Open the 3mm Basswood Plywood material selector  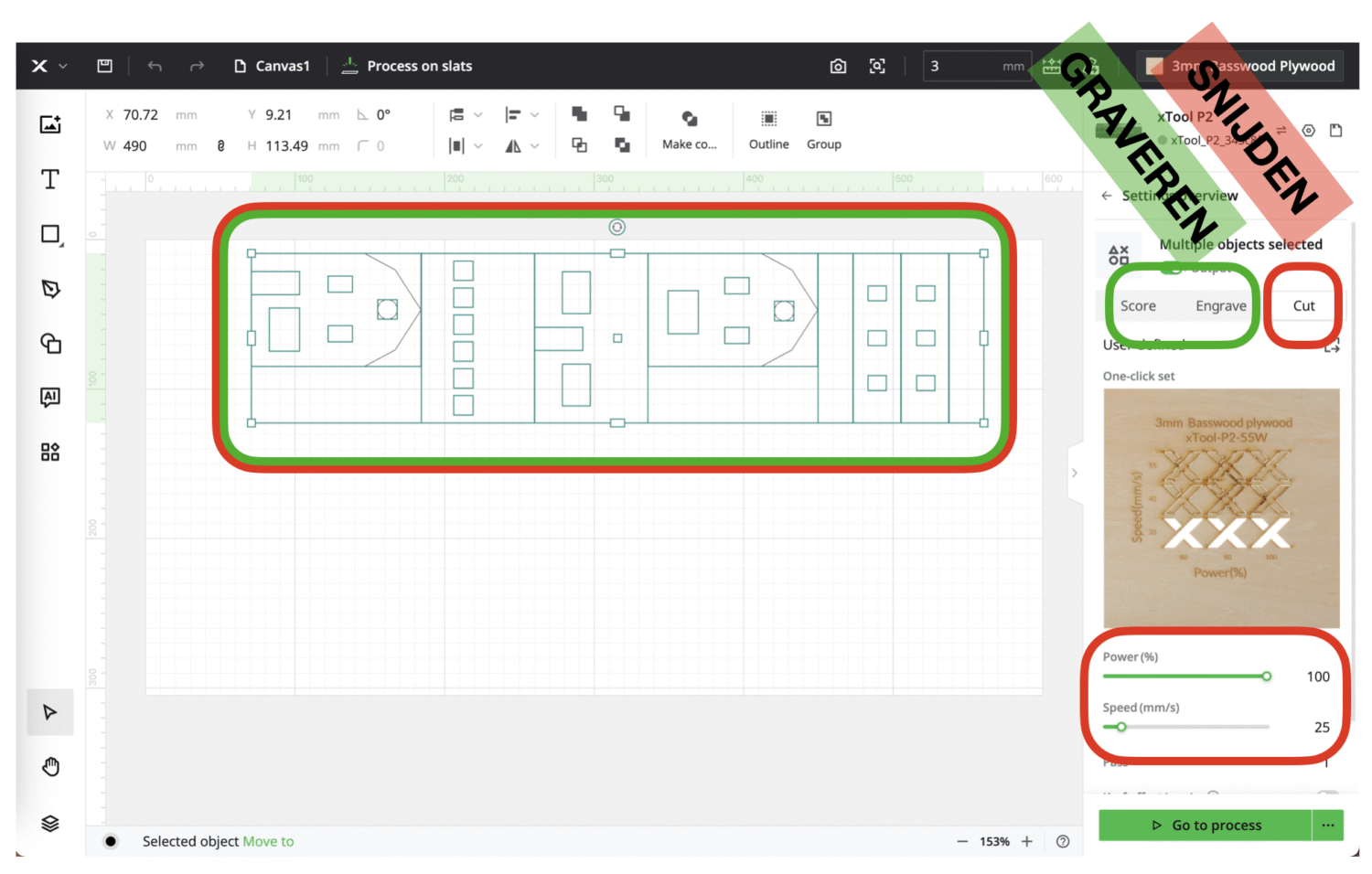(x=1242, y=66)
